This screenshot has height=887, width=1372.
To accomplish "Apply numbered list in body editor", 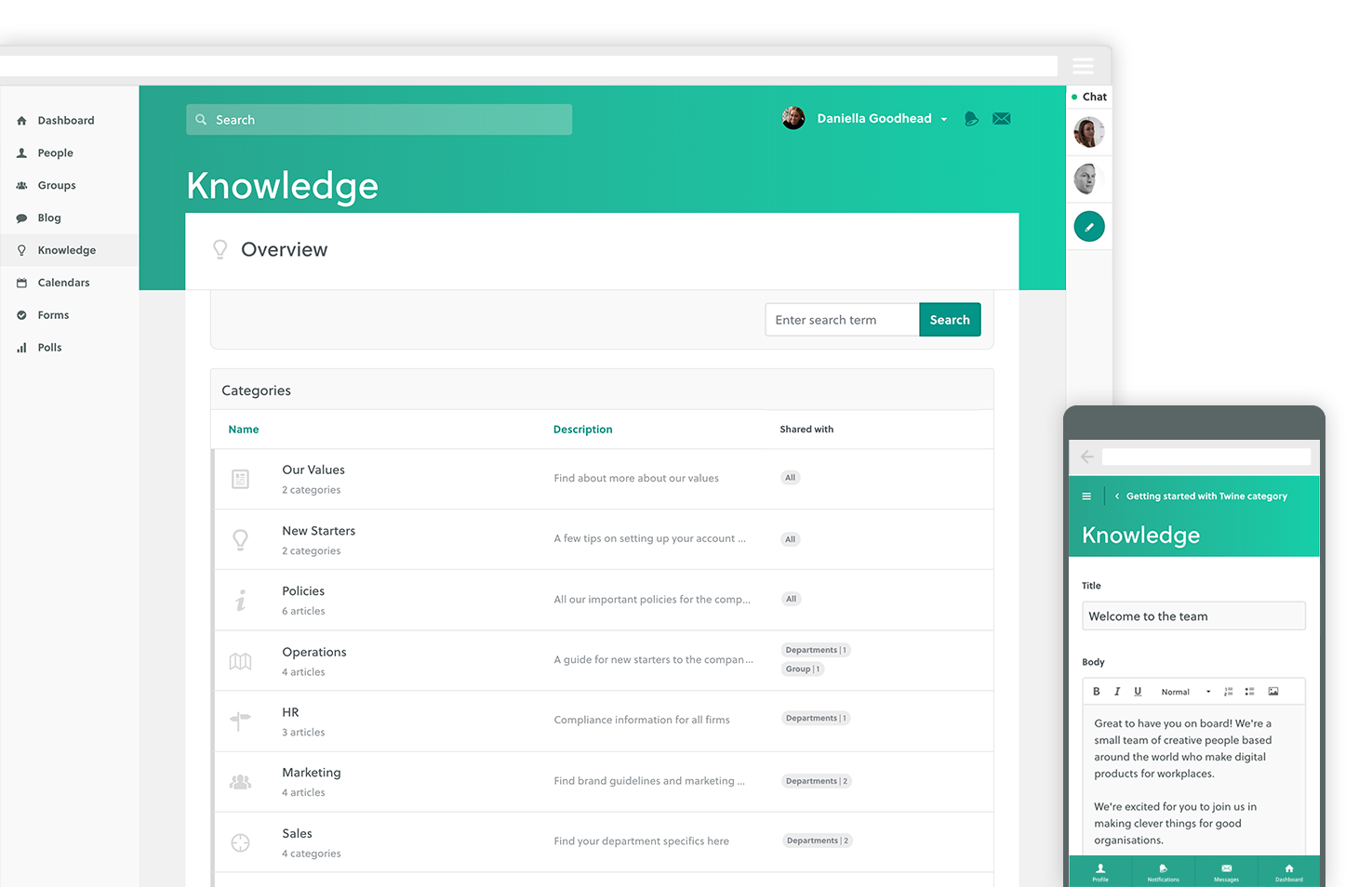I will [1228, 692].
